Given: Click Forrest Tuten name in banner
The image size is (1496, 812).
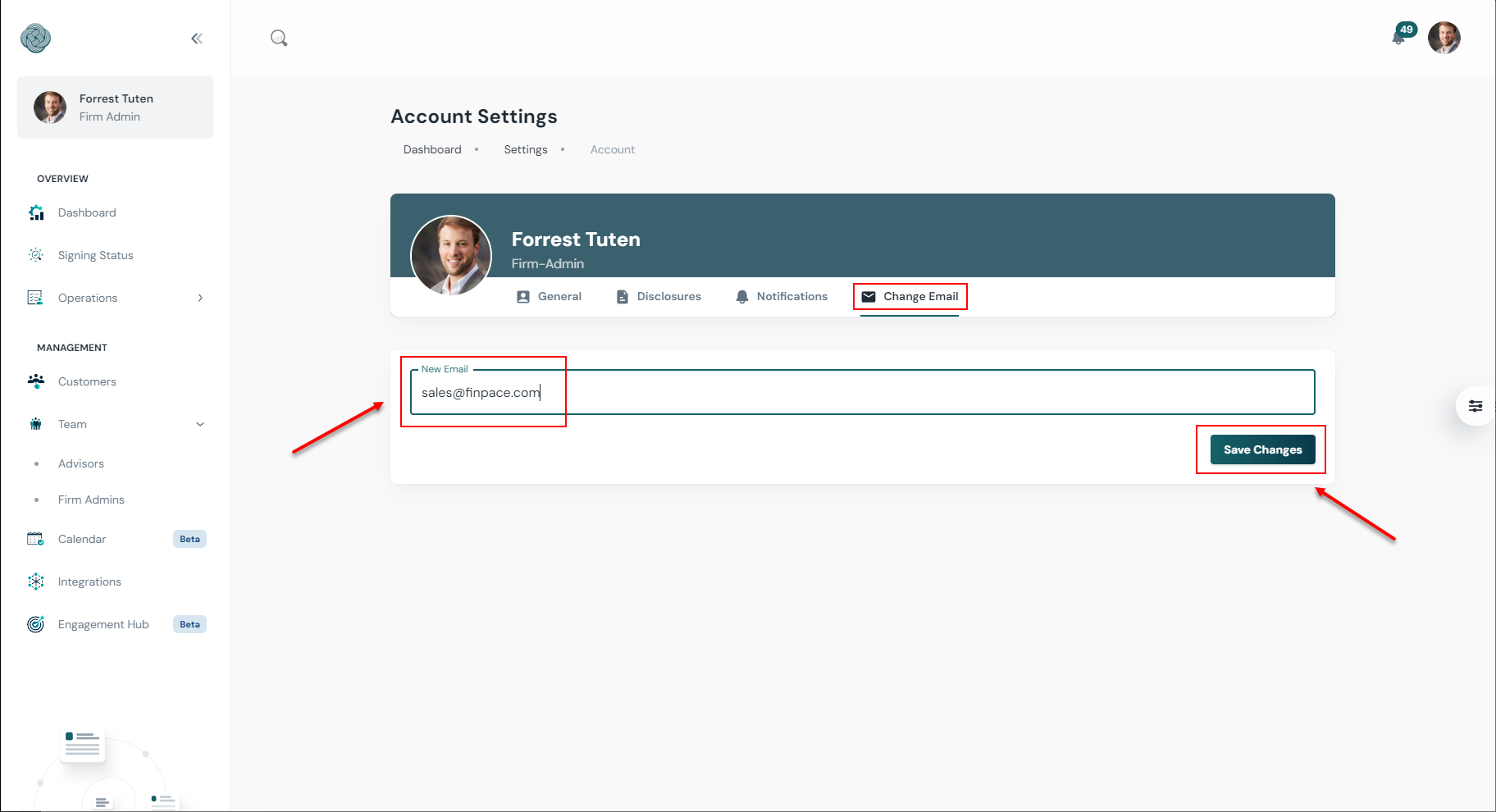Looking at the screenshot, I should (x=576, y=239).
